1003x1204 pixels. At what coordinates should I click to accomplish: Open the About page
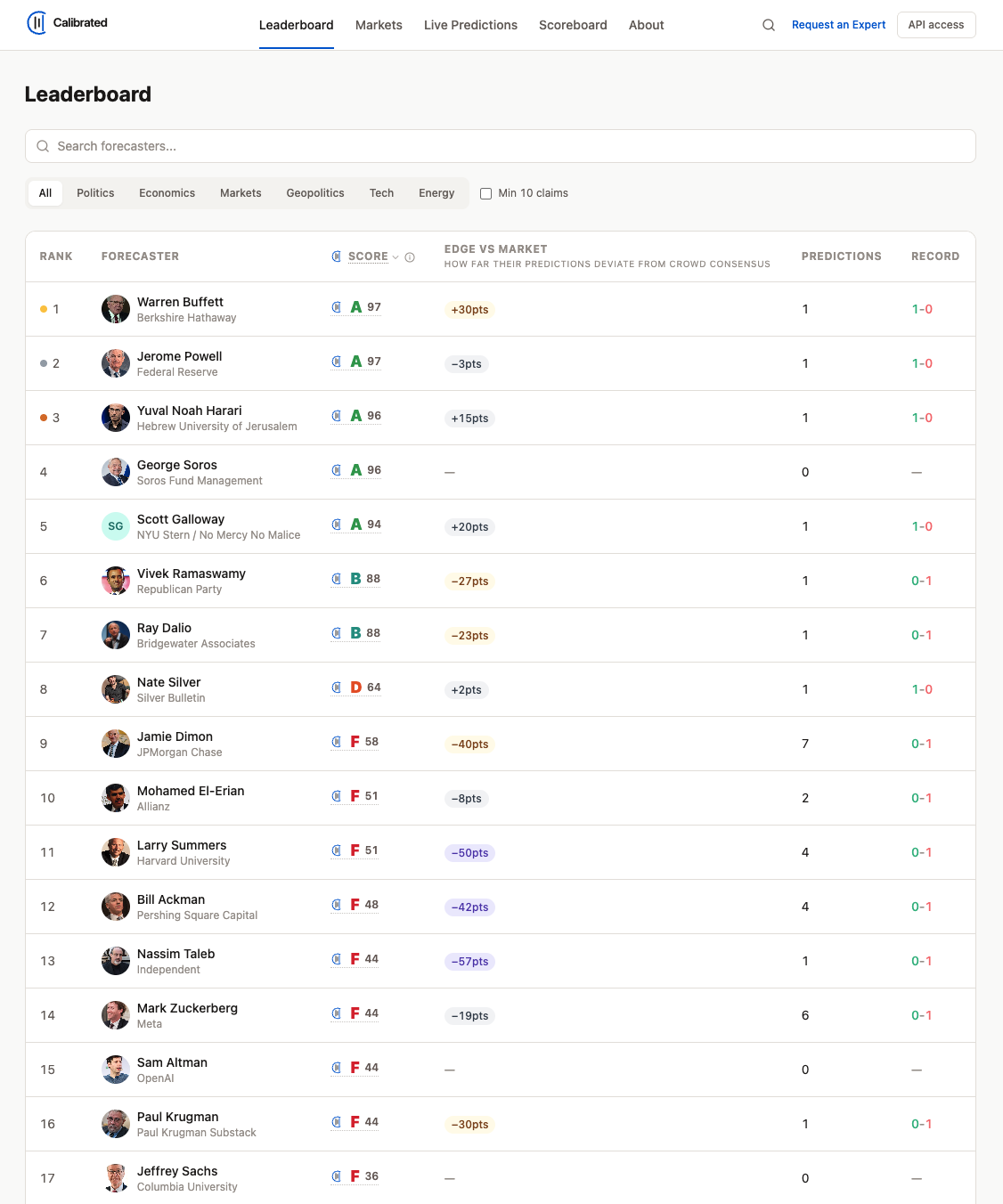tap(647, 25)
